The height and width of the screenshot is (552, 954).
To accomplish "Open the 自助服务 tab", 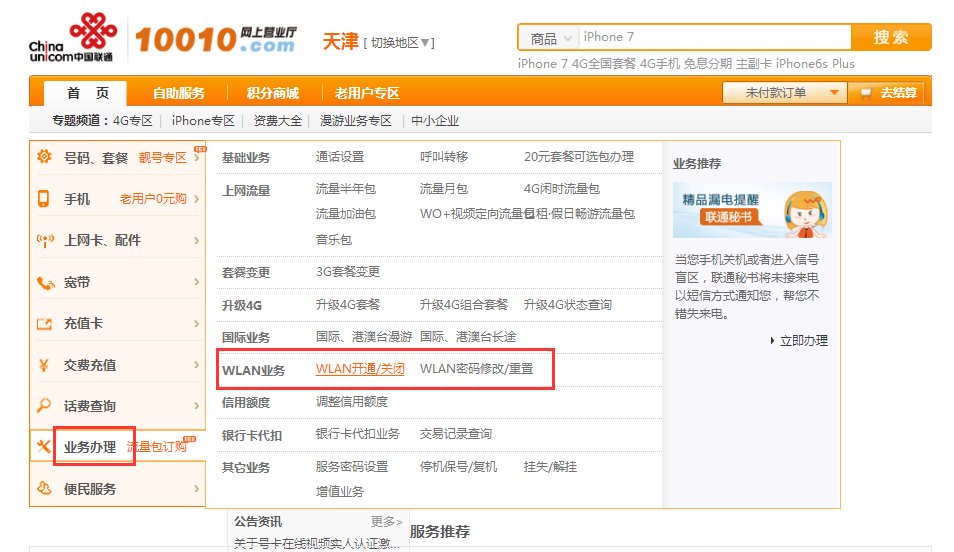I will (x=178, y=93).
